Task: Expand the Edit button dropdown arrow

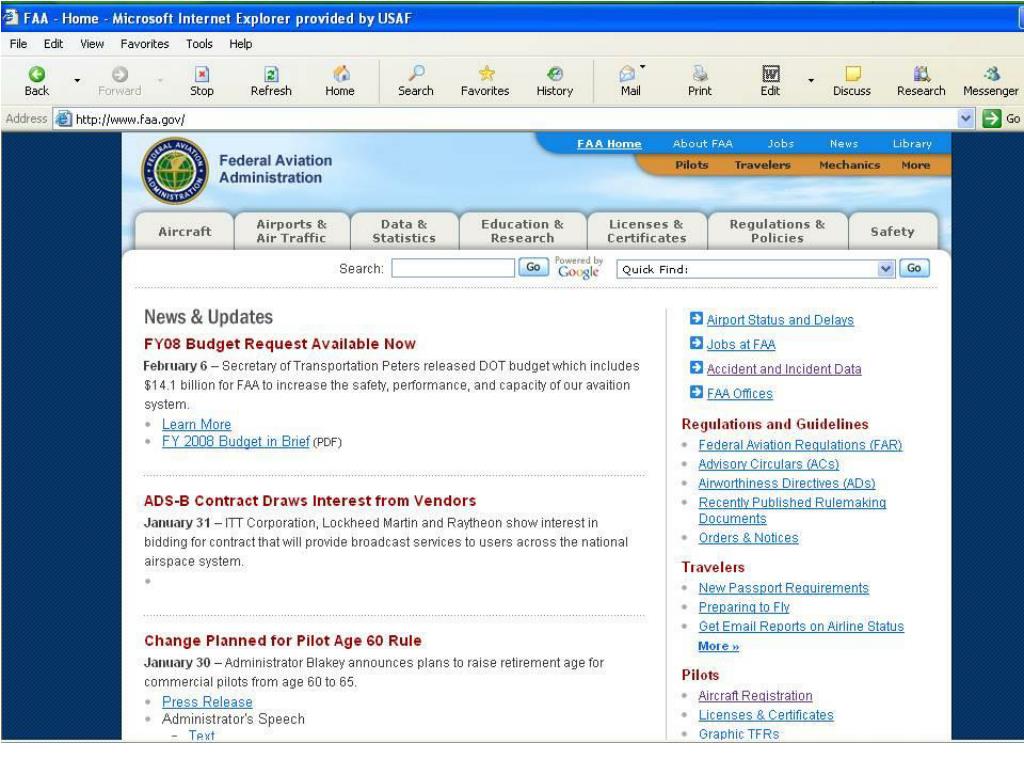Action: [811, 80]
